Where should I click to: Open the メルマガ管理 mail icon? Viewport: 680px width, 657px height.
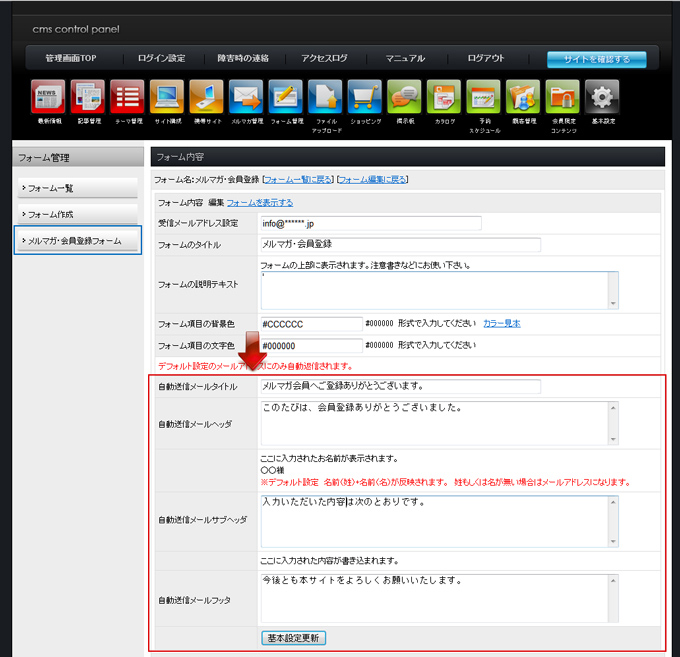pos(246,97)
